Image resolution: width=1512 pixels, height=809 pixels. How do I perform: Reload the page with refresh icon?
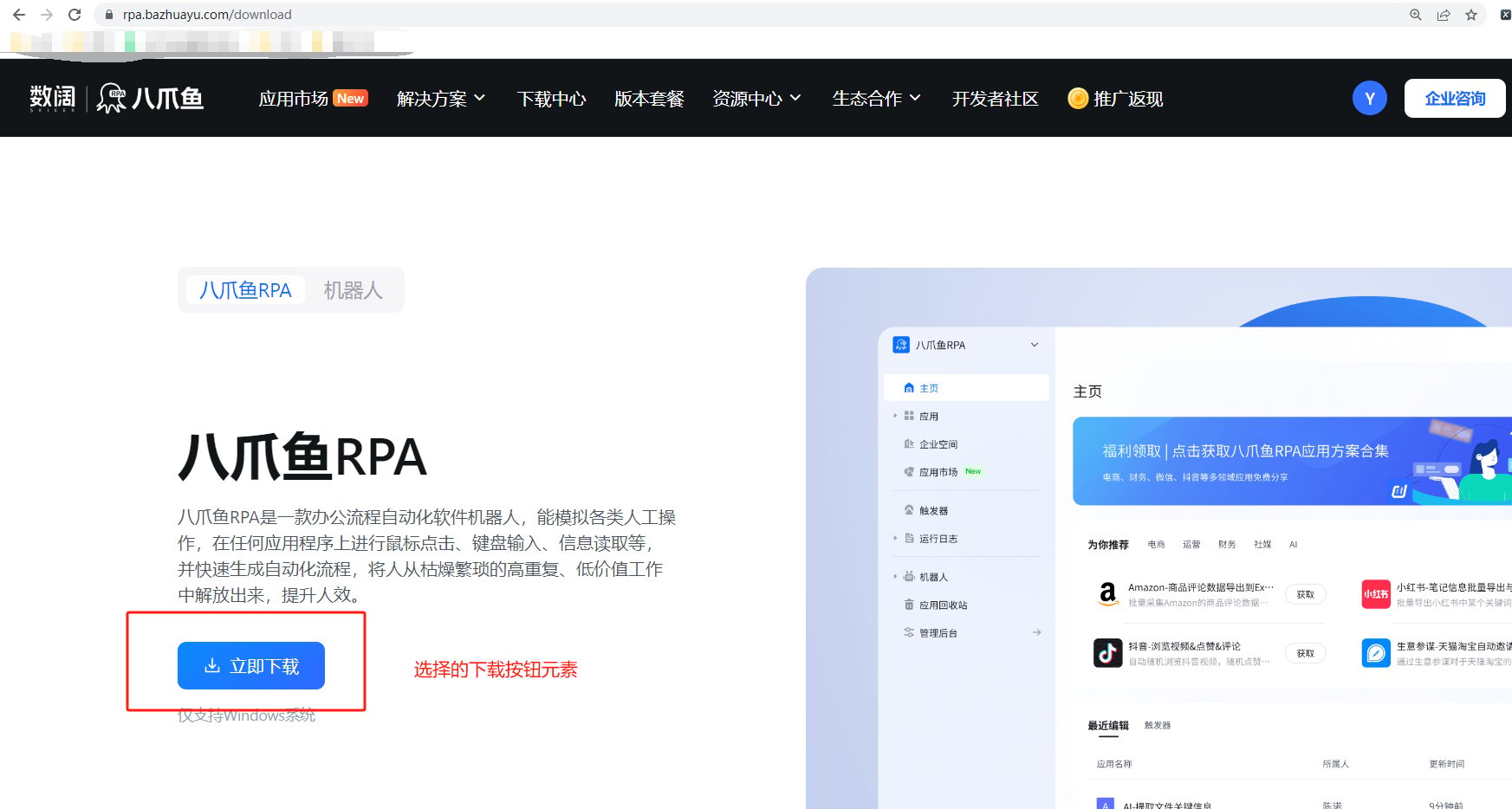(x=75, y=15)
